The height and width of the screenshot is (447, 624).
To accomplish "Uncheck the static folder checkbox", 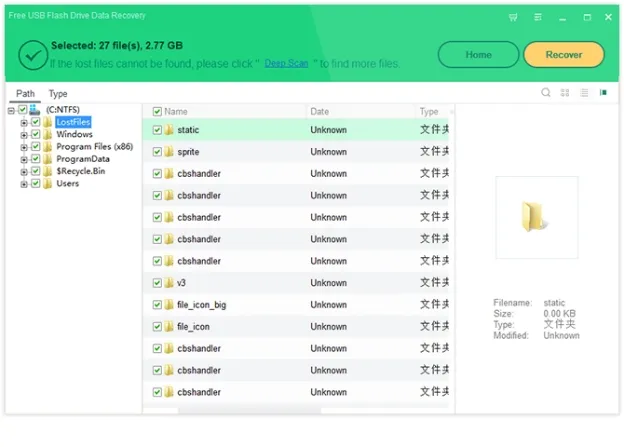I will [157, 130].
